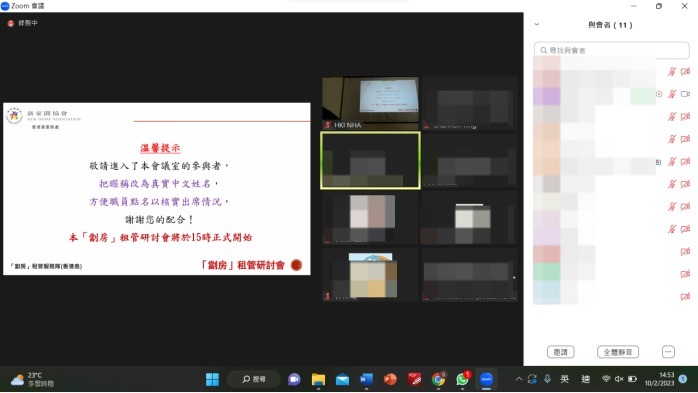698x393 pixels.
Task: Select the yellow-highlighted active speaker tile
Action: [x=370, y=161]
